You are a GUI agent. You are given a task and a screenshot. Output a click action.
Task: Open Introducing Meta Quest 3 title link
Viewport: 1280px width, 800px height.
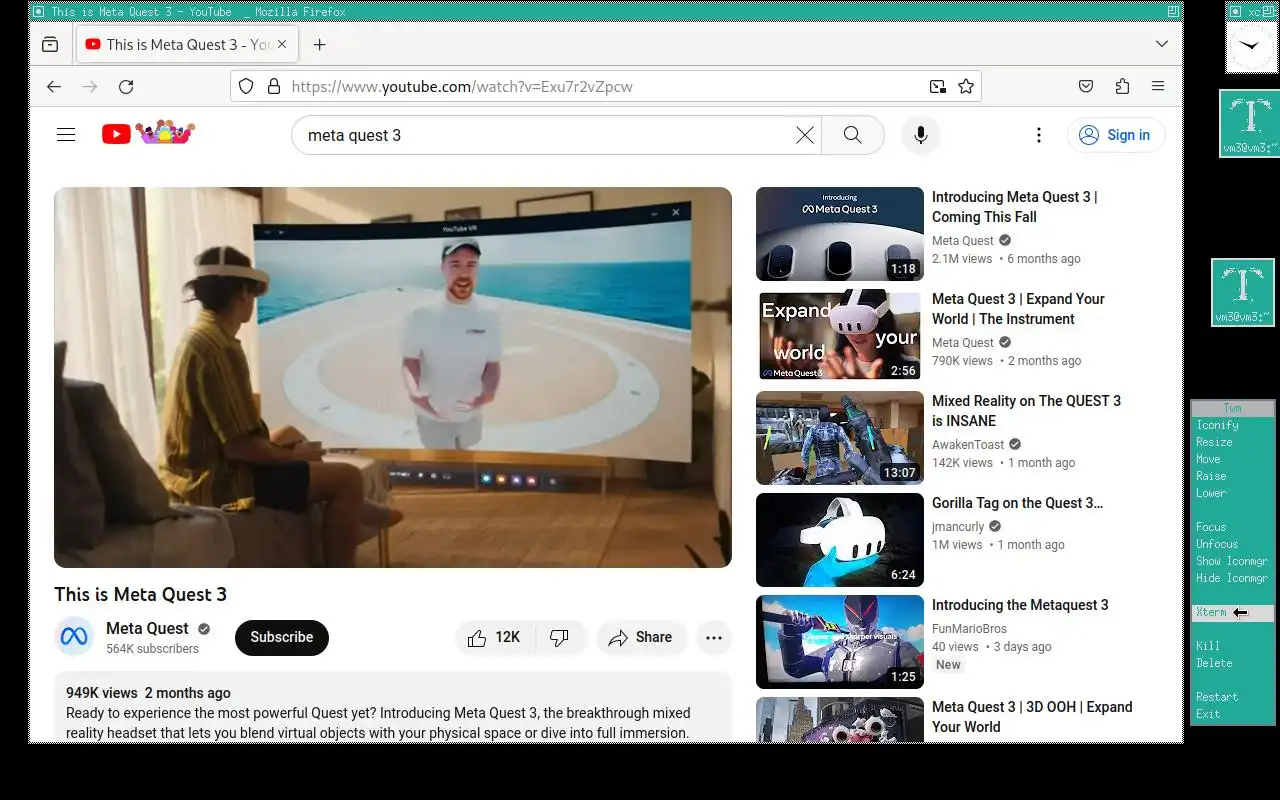pos(1014,207)
